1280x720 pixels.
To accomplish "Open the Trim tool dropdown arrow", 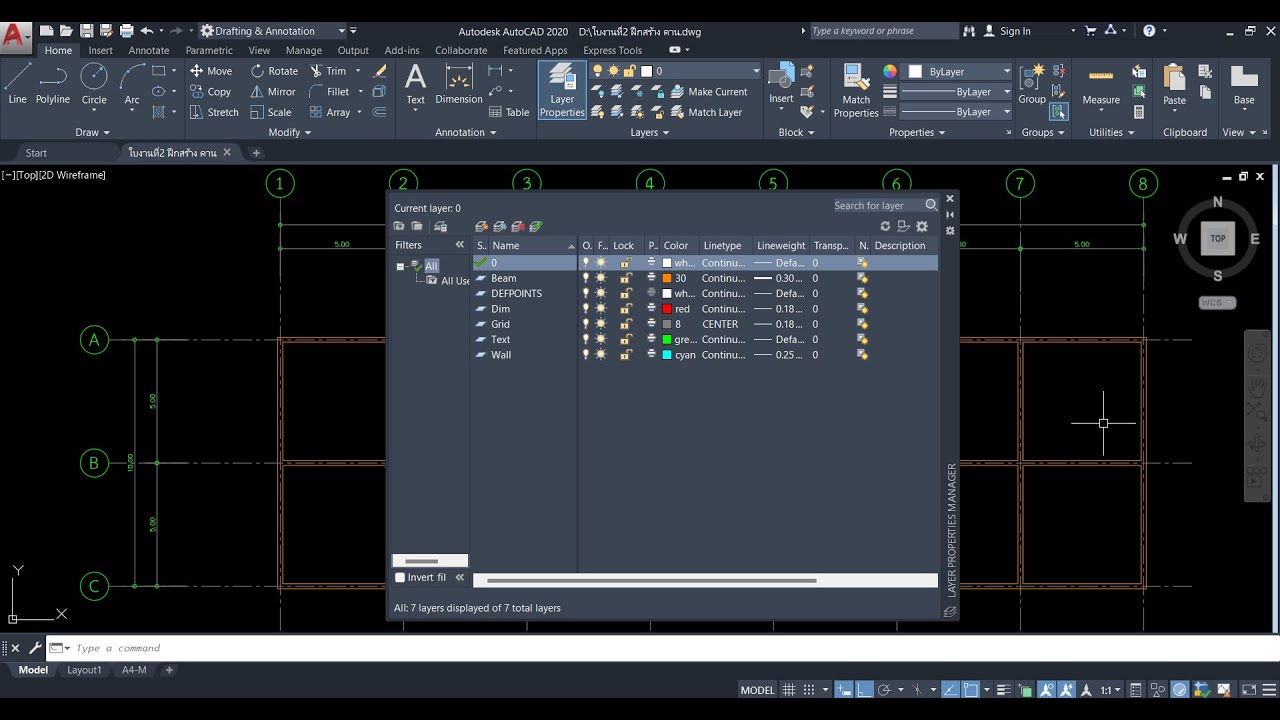I will click(x=358, y=71).
